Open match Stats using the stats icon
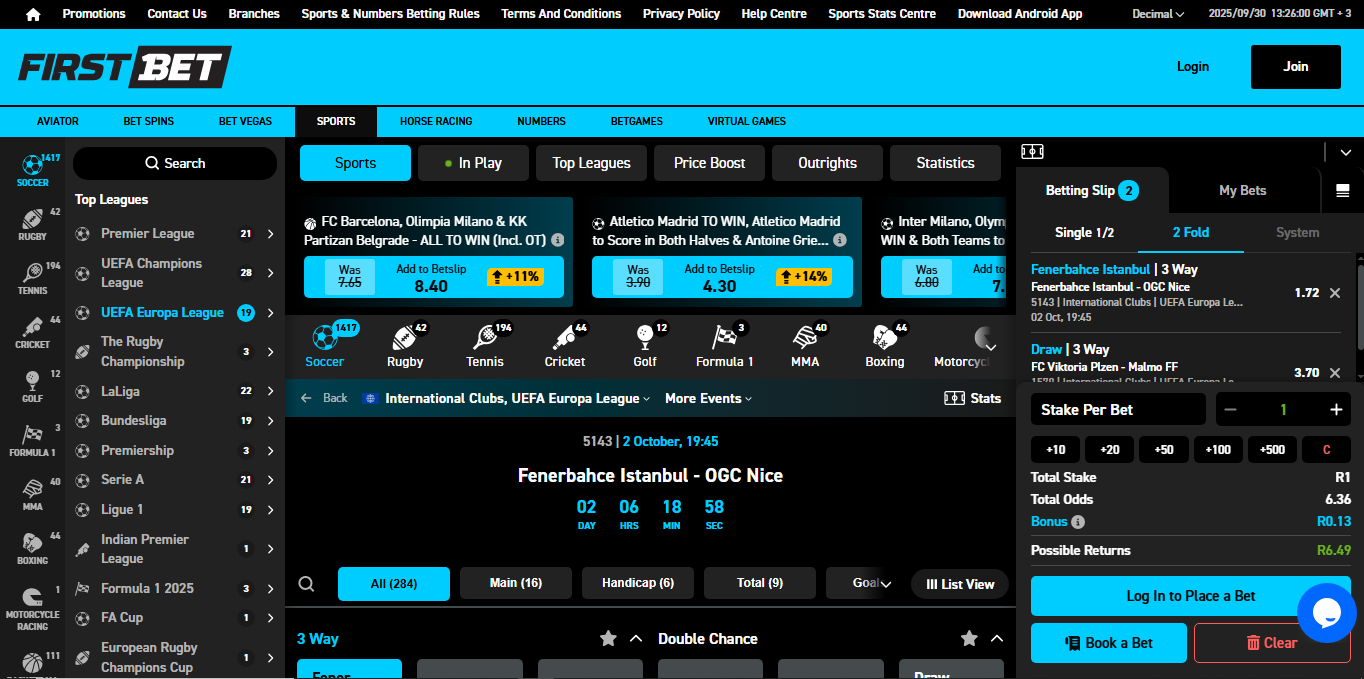Image resolution: width=1364 pixels, height=679 pixels. (969, 398)
